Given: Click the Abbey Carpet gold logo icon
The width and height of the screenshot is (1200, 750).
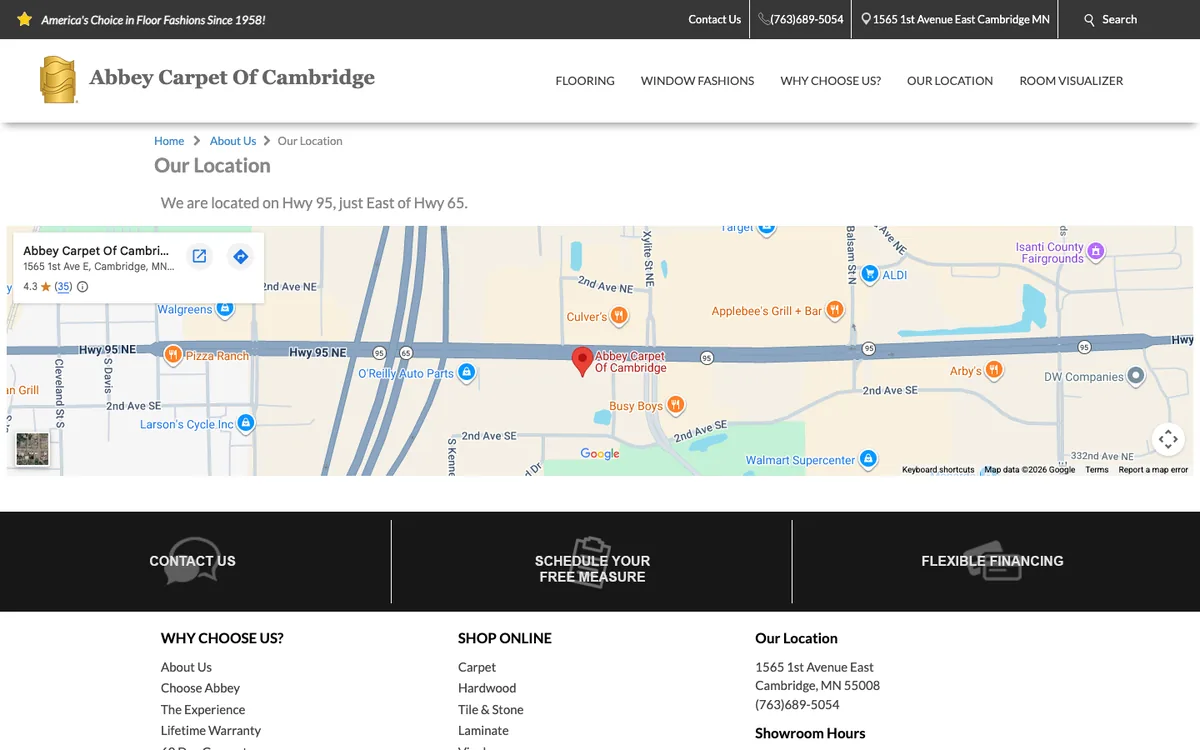Looking at the screenshot, I should click(x=58, y=80).
